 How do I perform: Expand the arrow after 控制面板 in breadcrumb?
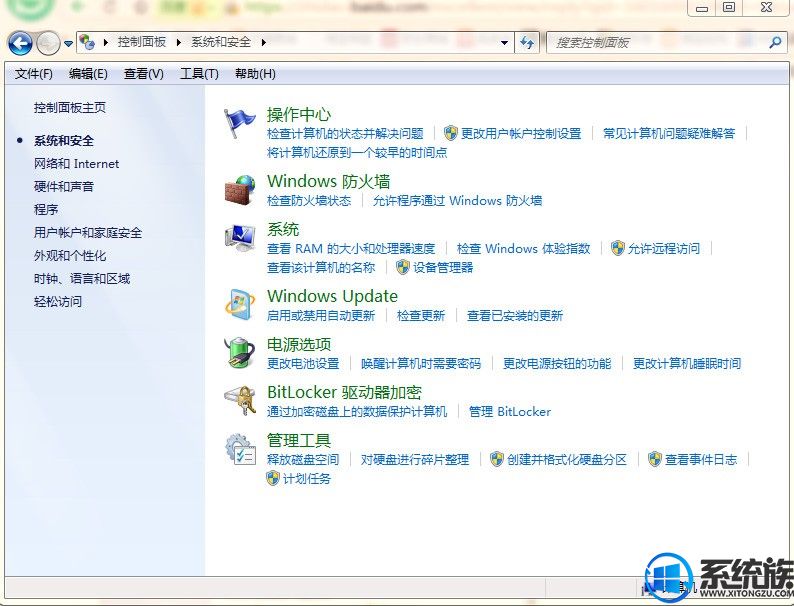[178, 43]
